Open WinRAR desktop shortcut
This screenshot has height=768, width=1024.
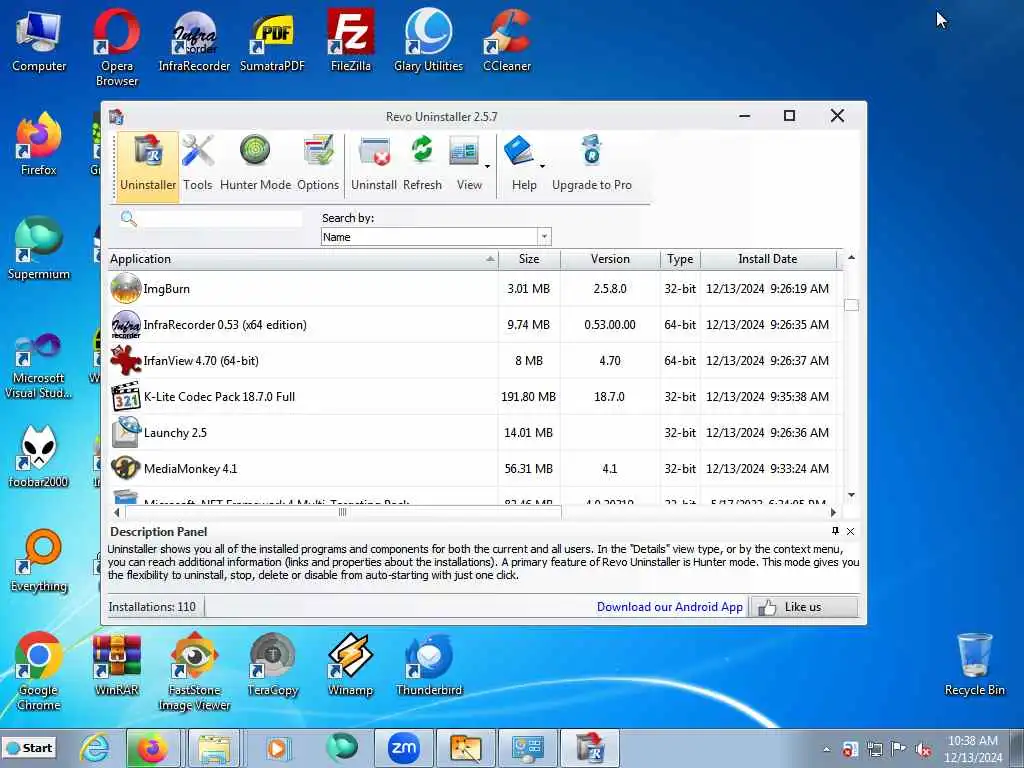tap(117, 665)
